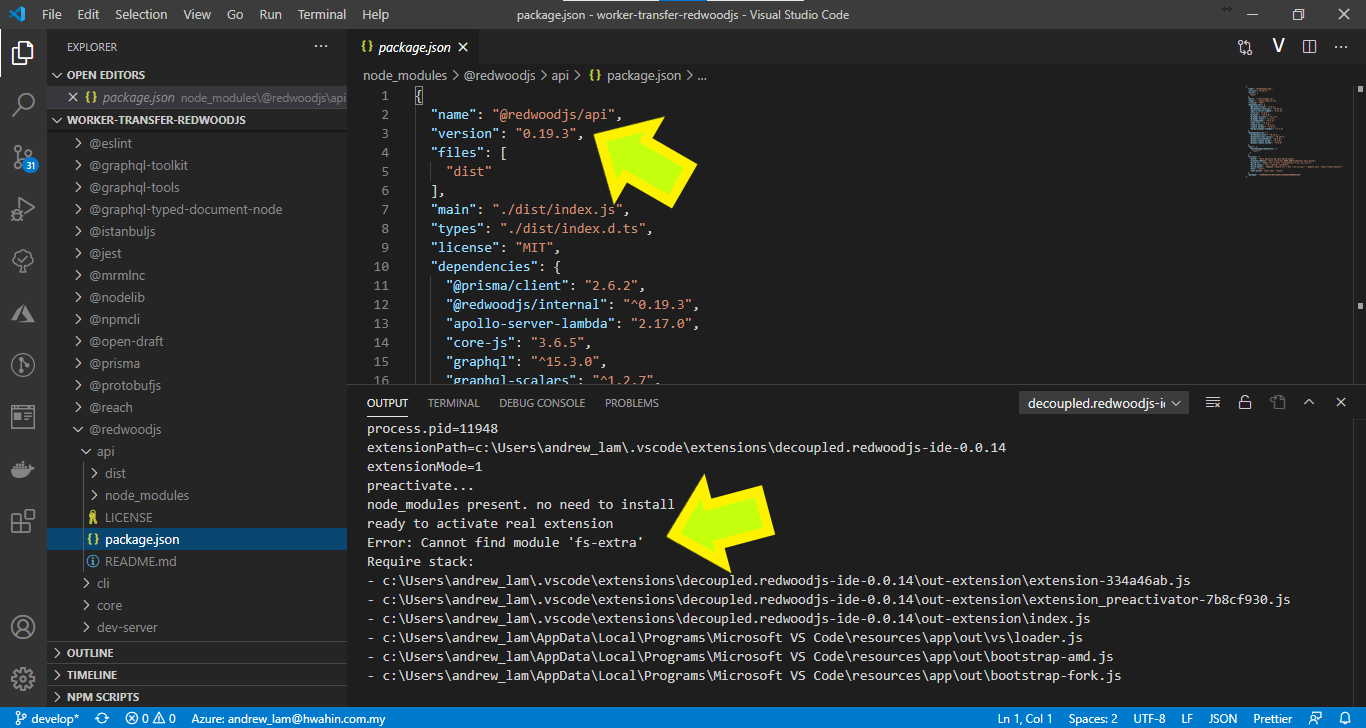1366x728 pixels.
Task: Click the develop* branch in status bar
Action: (x=48, y=718)
